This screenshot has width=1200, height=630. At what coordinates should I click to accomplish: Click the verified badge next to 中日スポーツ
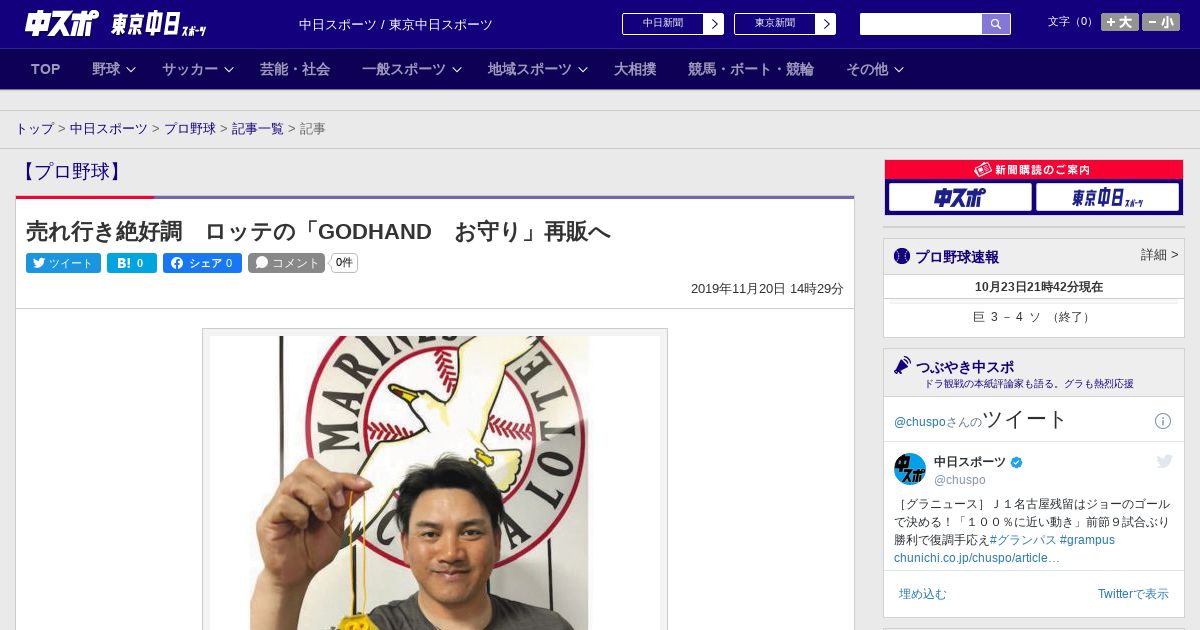(1017, 463)
